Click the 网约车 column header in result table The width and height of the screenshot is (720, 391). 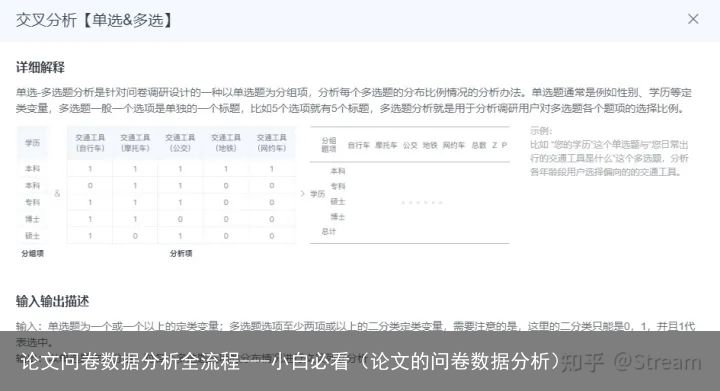coord(454,145)
